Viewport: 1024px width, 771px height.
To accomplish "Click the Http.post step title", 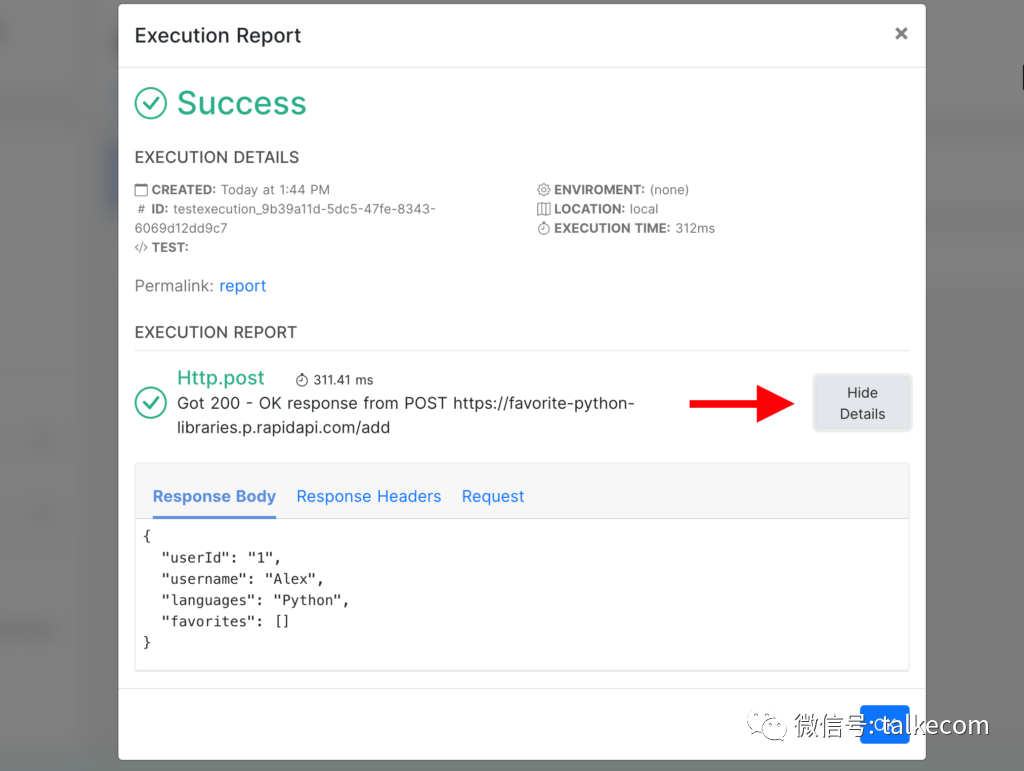I will coord(221,378).
